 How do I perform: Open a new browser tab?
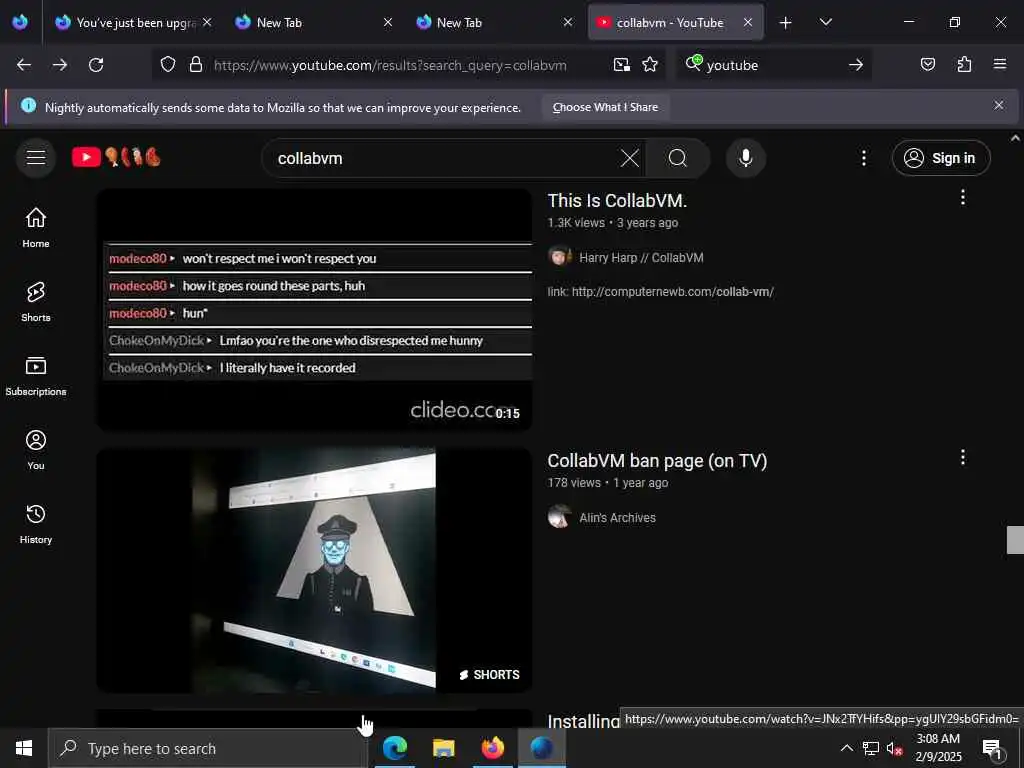[786, 23]
